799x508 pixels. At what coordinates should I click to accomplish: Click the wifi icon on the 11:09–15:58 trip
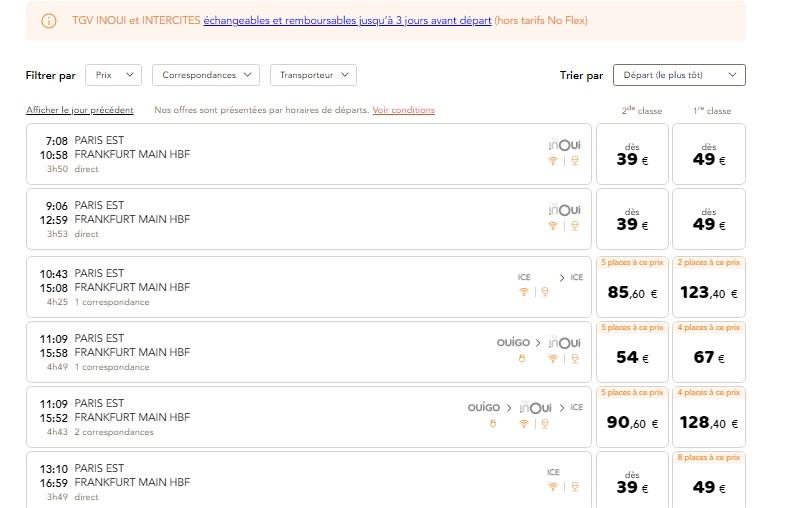pos(552,358)
